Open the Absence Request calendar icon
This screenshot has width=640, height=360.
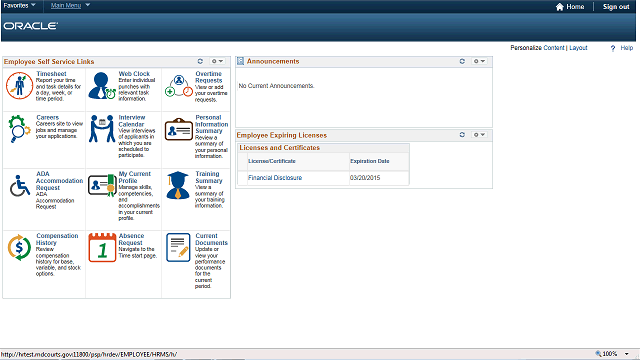pos(102,247)
